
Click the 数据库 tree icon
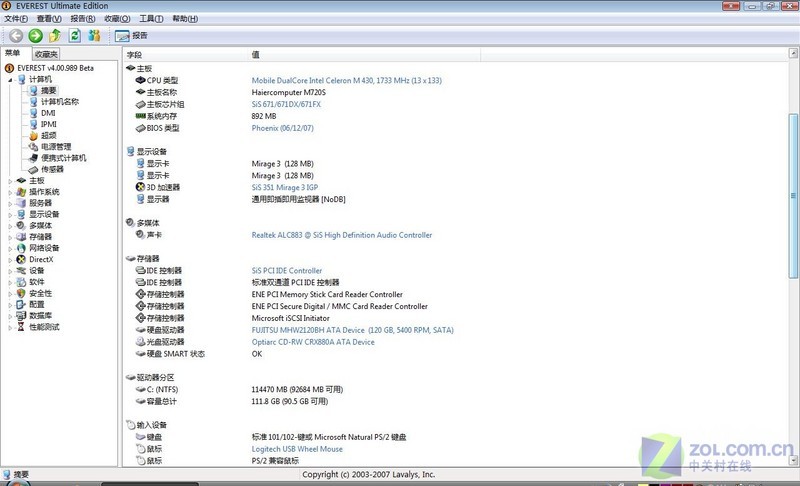pyautogui.click(x=21, y=316)
